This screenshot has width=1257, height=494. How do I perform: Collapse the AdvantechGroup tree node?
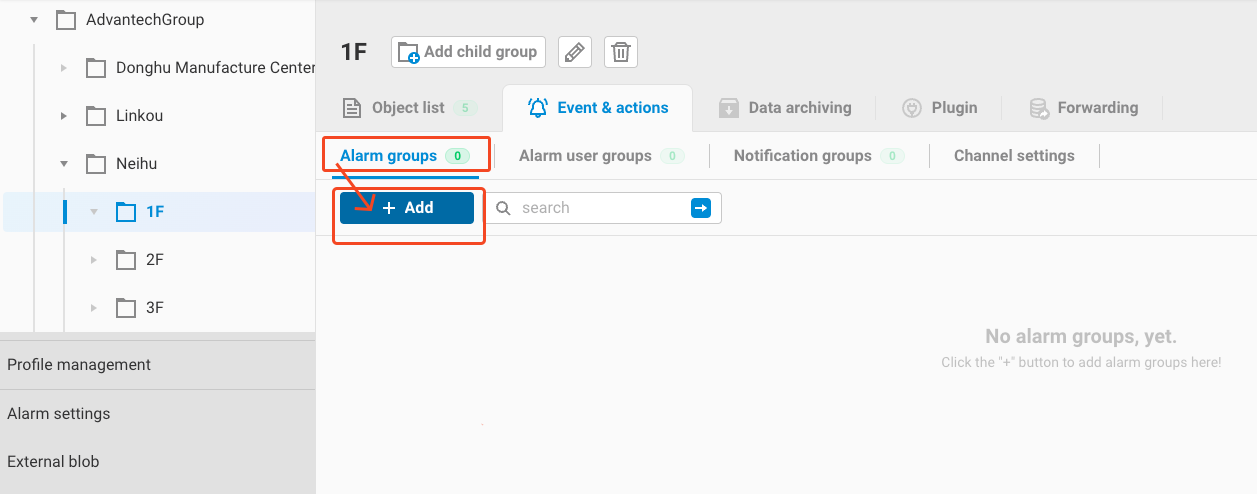coord(34,20)
